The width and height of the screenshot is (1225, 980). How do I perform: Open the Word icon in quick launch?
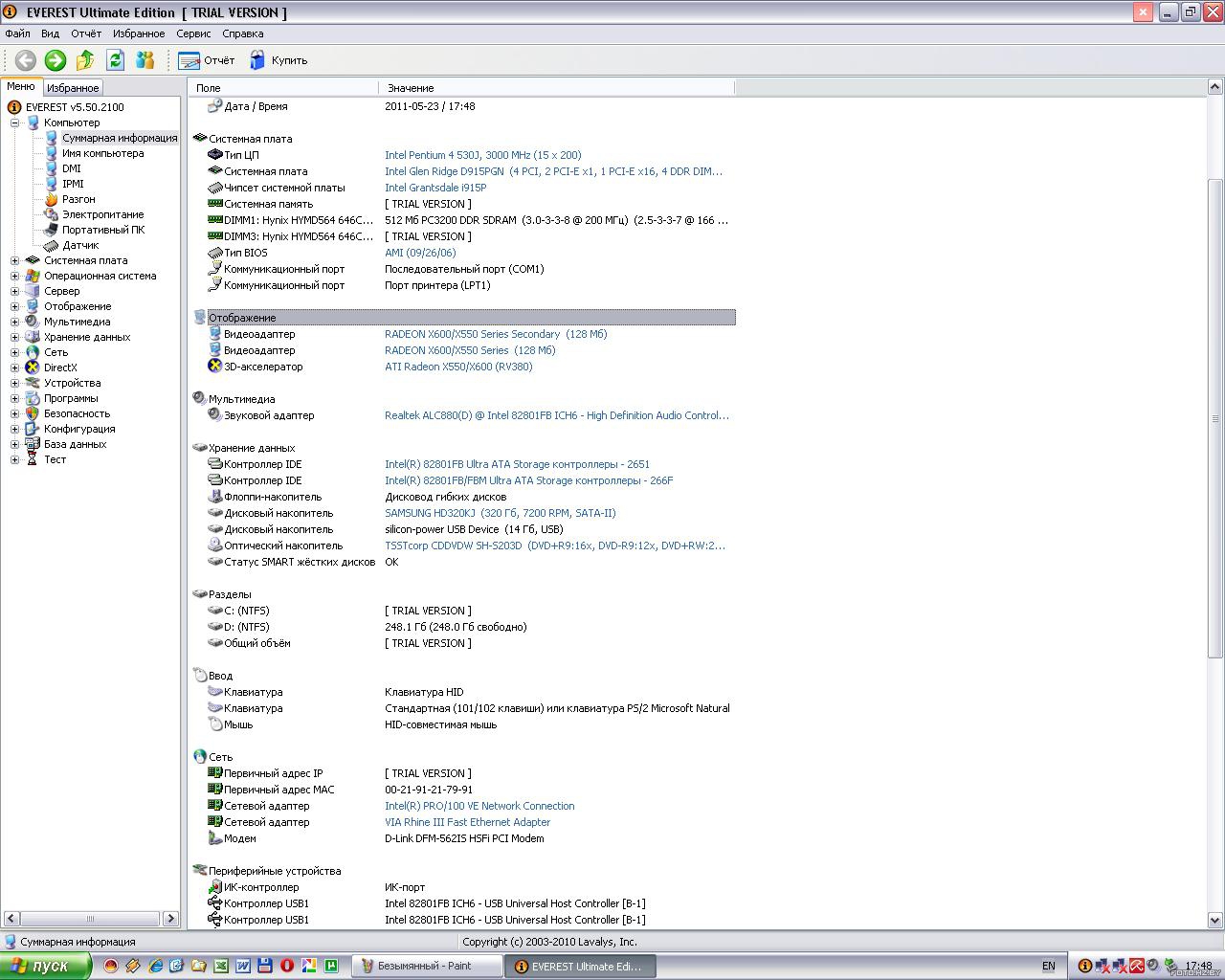coord(243,967)
